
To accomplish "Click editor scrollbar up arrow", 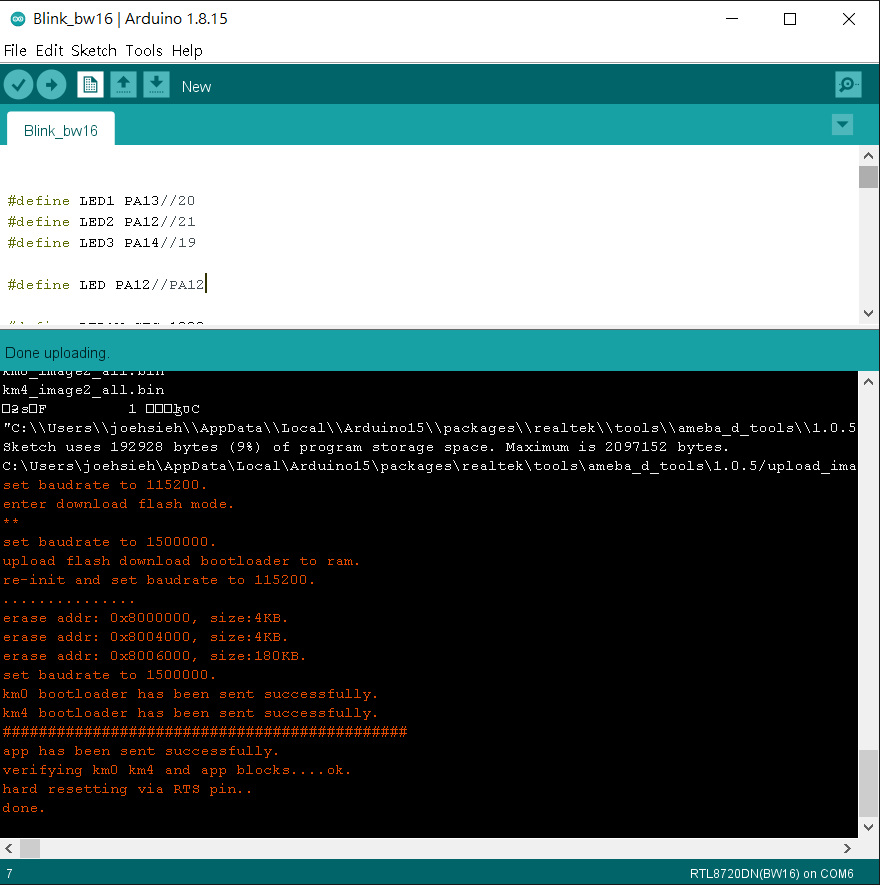I will point(868,155).
